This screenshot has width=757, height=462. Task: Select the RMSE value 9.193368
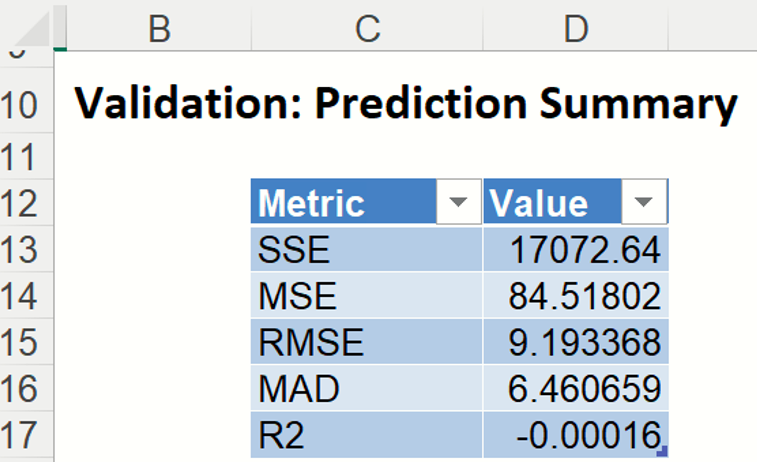coord(575,343)
